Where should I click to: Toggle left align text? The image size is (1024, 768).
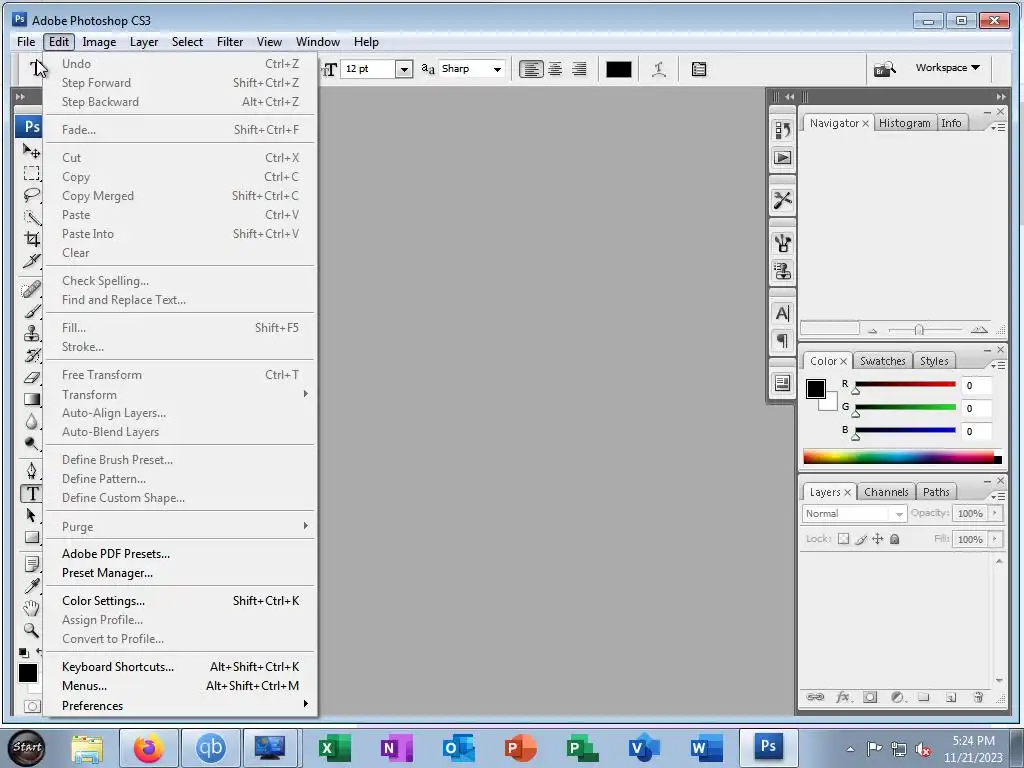click(531, 69)
